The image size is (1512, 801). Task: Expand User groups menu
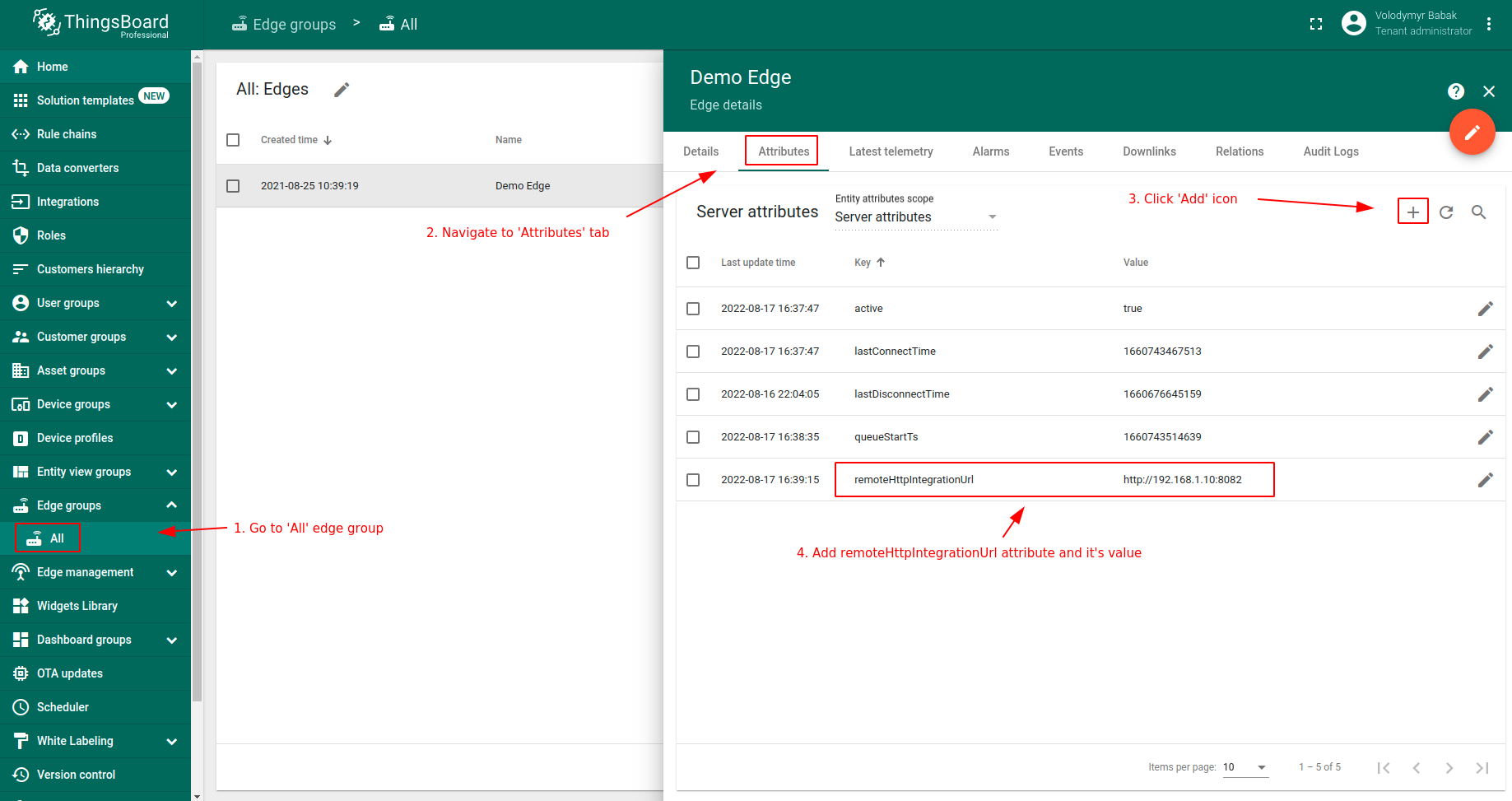click(95, 303)
